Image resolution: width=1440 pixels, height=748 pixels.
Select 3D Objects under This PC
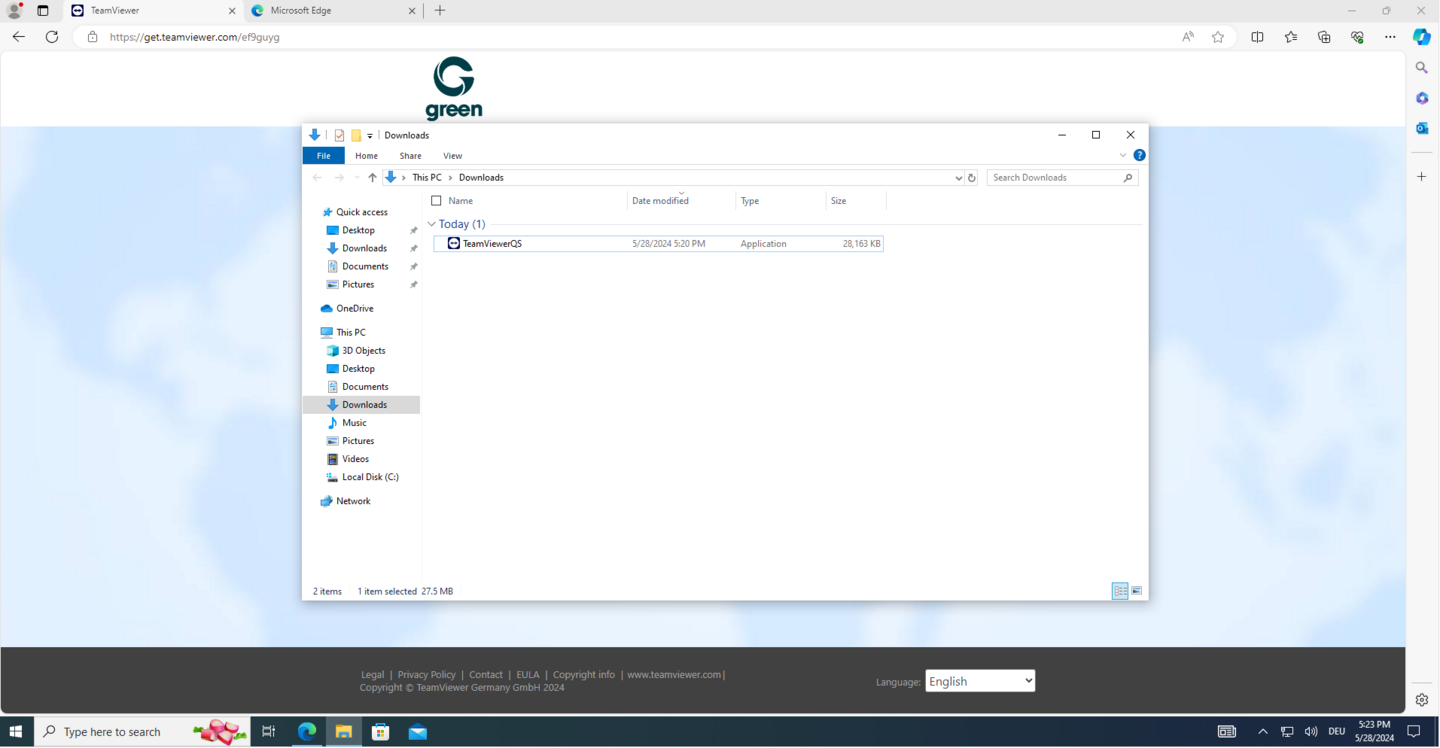363,351
